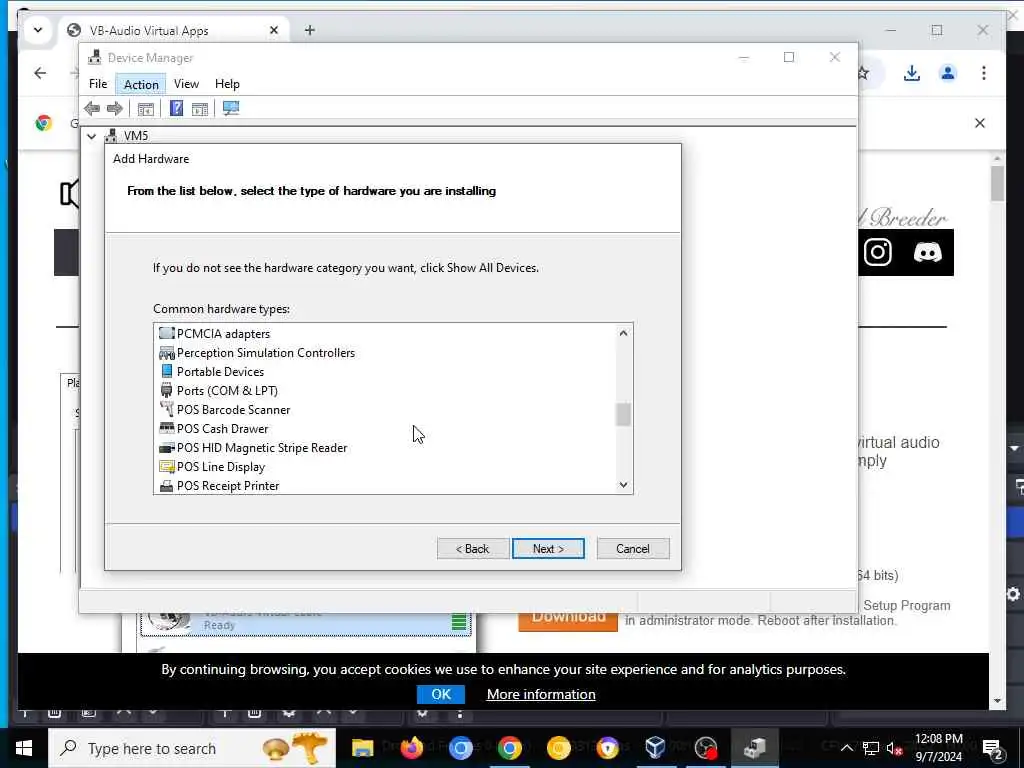The width and height of the screenshot is (1024, 768).
Task: Select Portable Devices text in the list
Action: click(x=220, y=372)
